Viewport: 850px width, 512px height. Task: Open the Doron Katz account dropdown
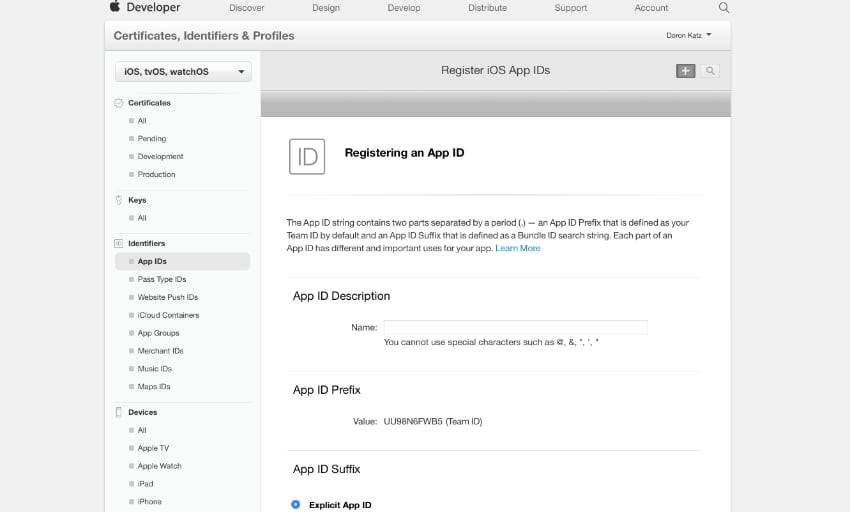point(688,35)
